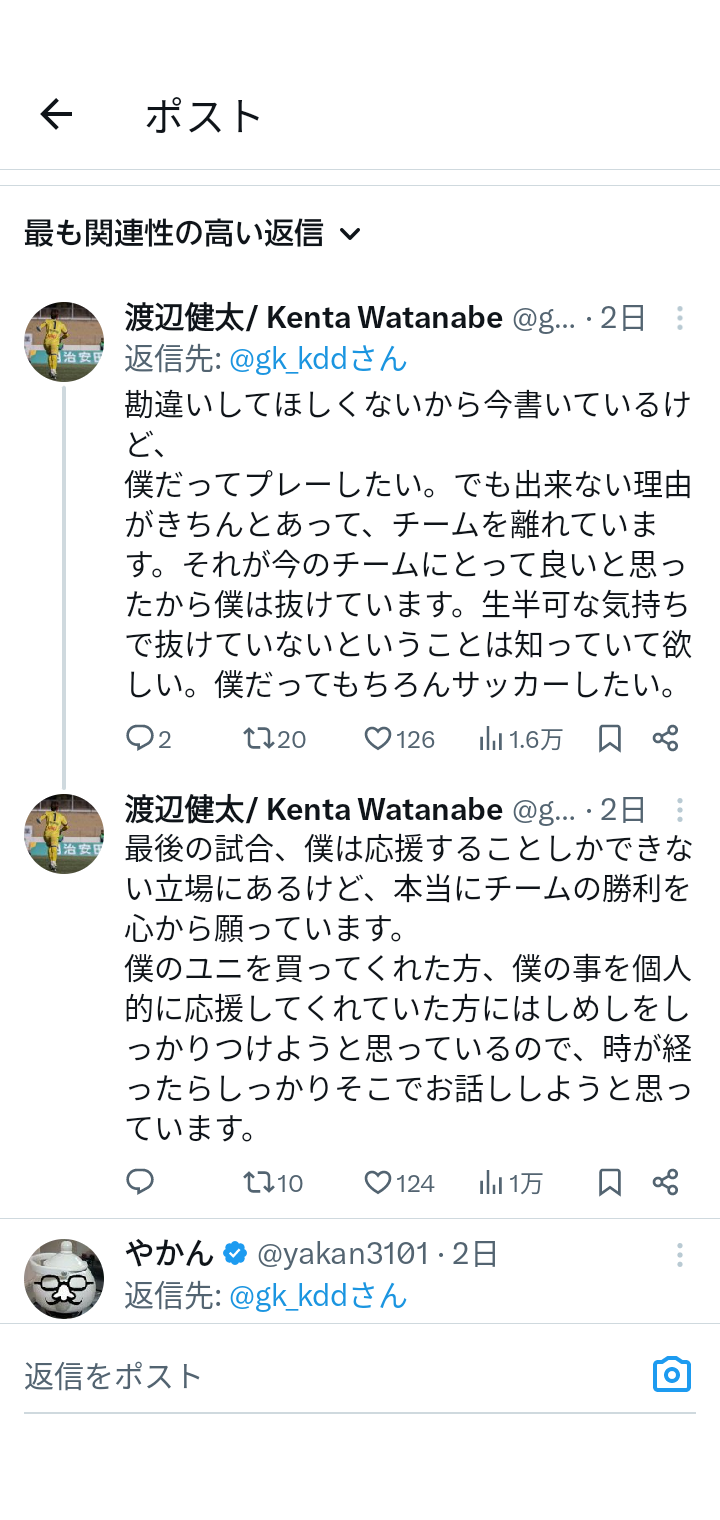Open more options on やかん's reply
The height and width of the screenshot is (1520, 720).
tap(680, 1255)
